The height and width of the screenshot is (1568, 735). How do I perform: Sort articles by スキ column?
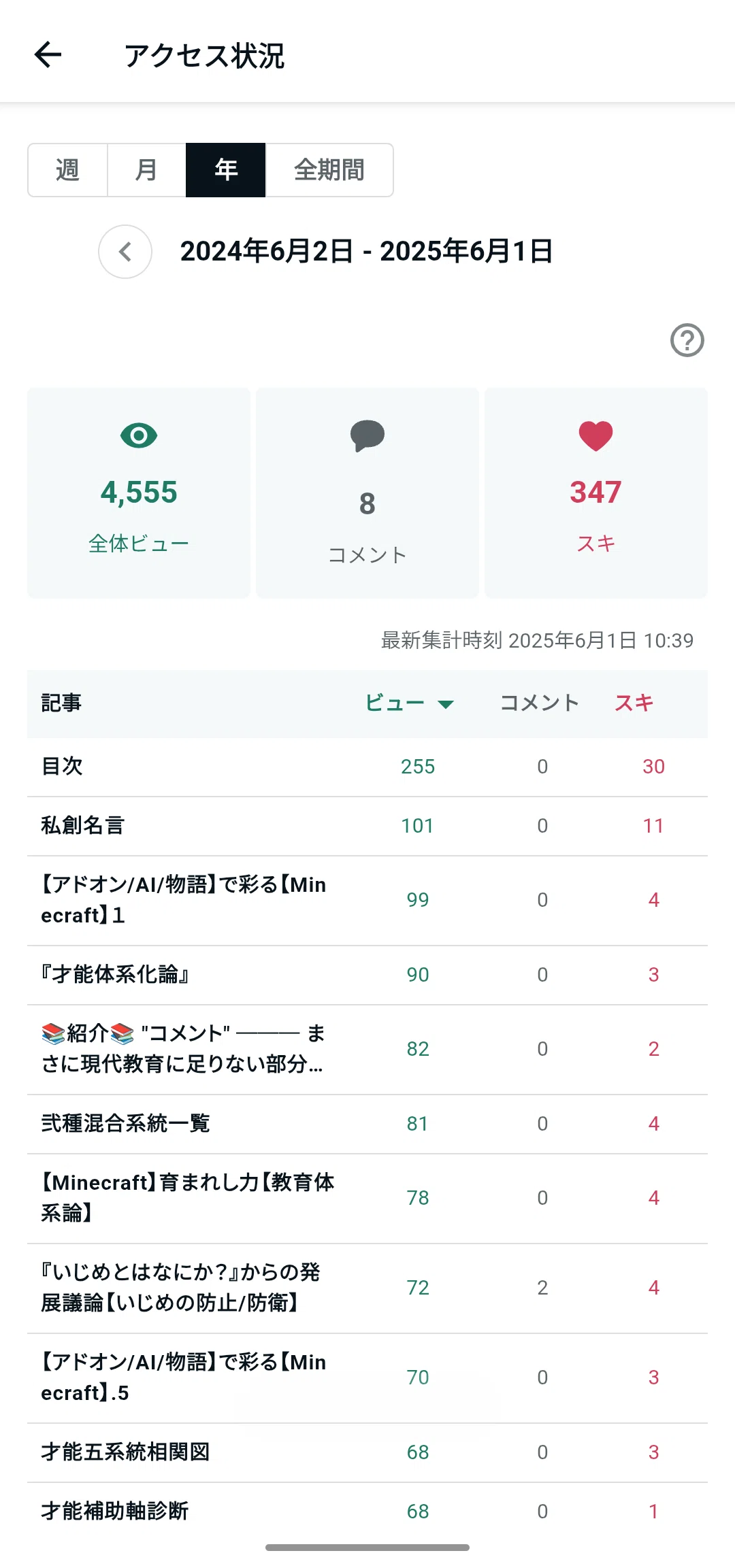click(x=634, y=703)
